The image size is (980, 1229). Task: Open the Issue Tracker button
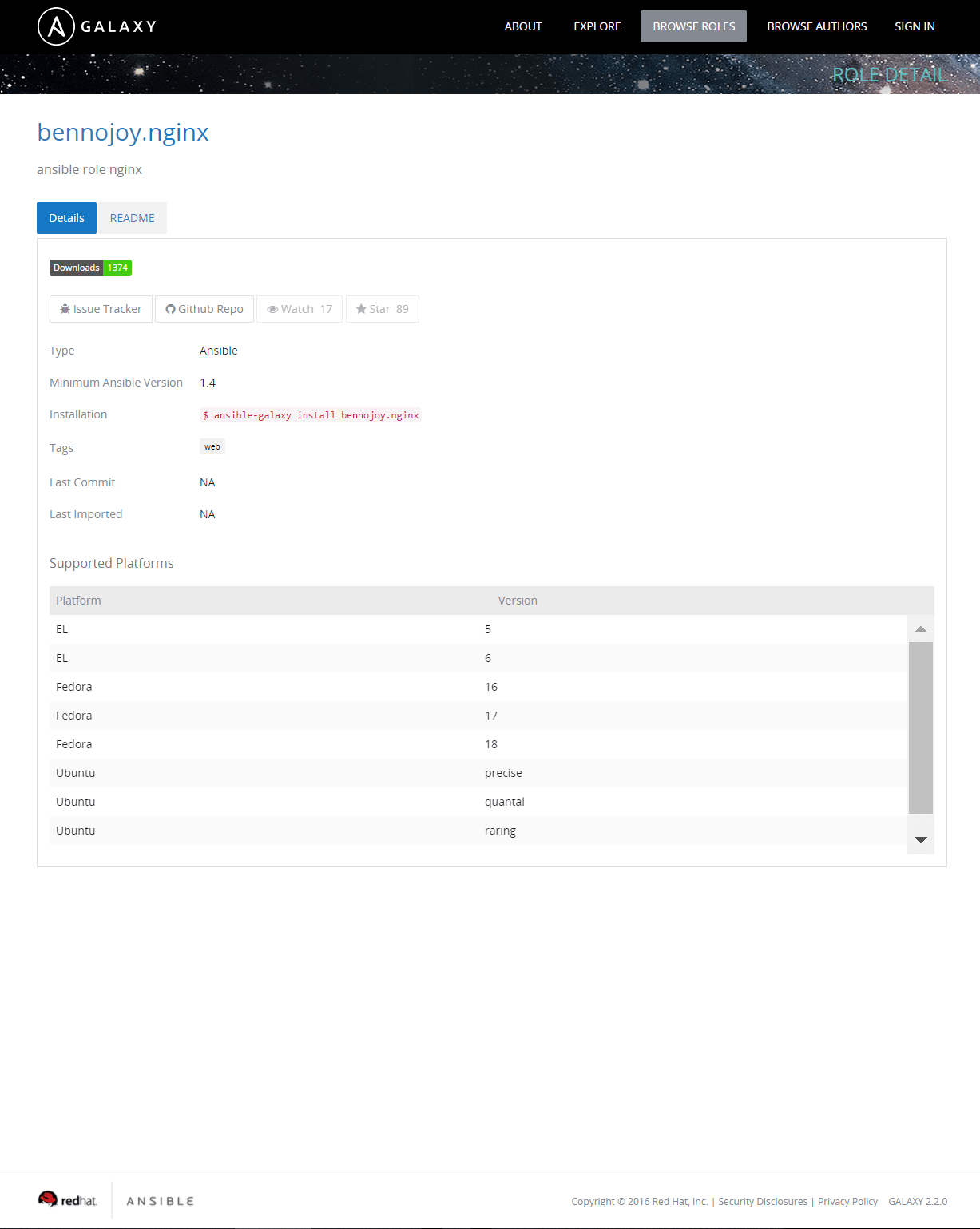coord(101,309)
